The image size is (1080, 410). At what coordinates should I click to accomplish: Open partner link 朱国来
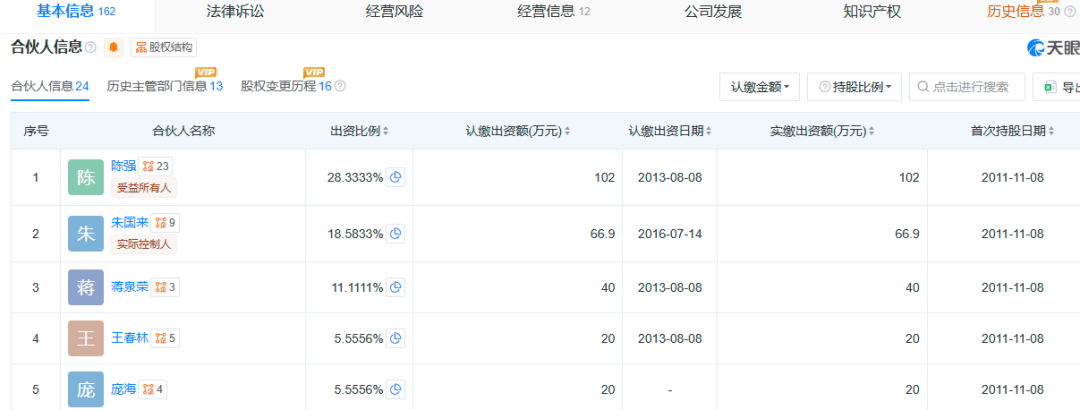[129, 223]
